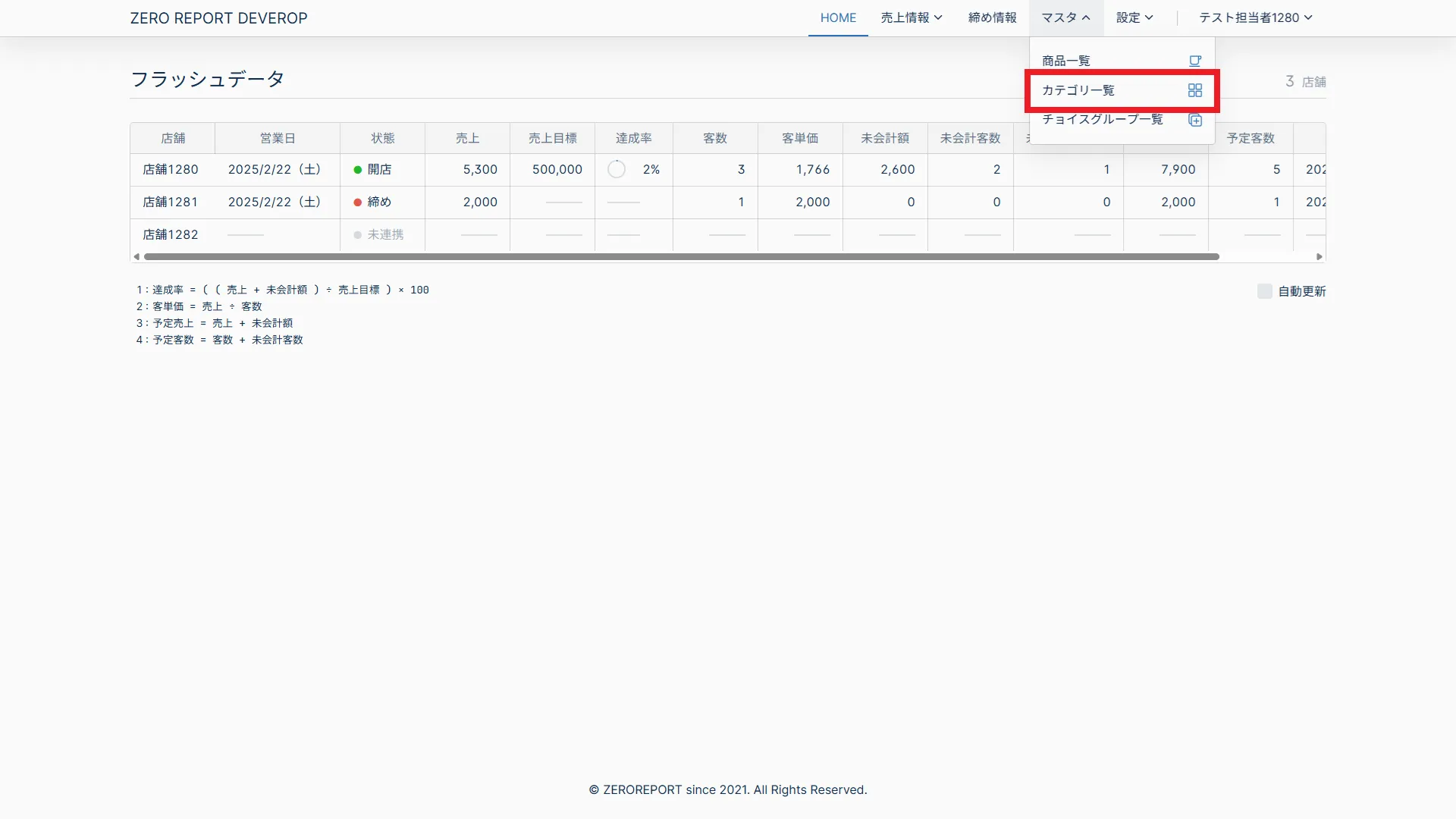Click the ZERO REPORT DEVEROP logo link
Image resolution: width=1456 pixels, height=819 pixels.
[x=218, y=18]
